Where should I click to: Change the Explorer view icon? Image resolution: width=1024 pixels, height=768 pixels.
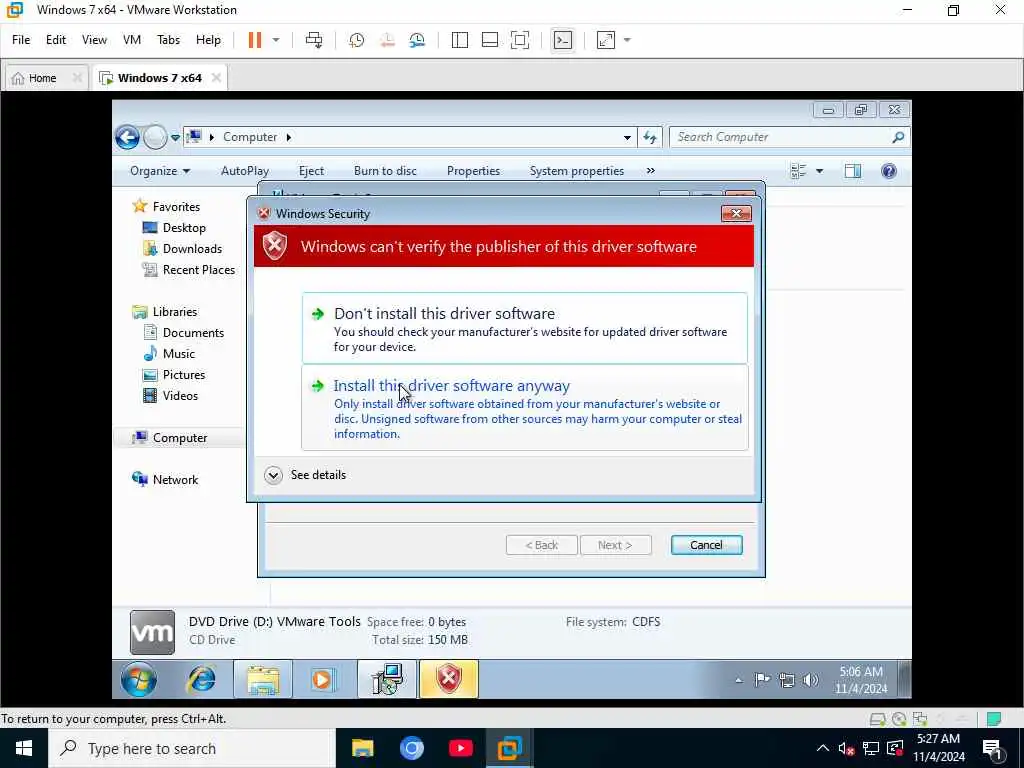coord(799,171)
